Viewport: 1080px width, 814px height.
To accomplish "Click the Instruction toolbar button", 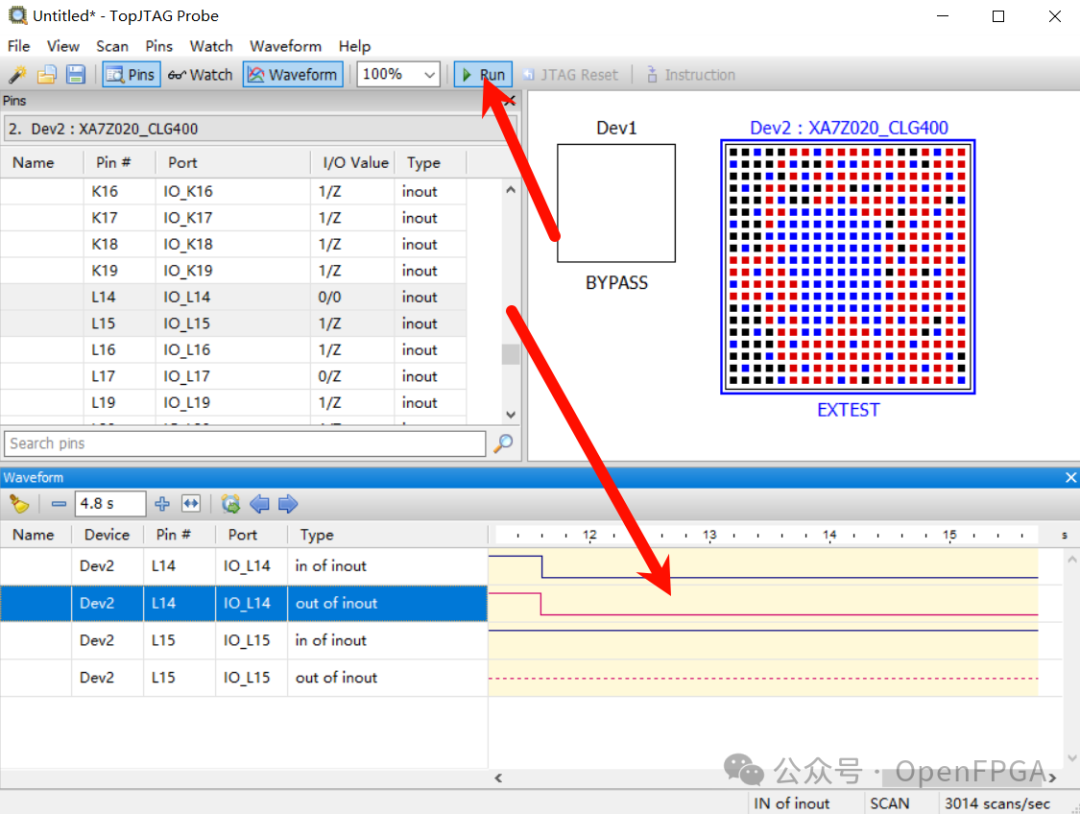I will (691, 74).
